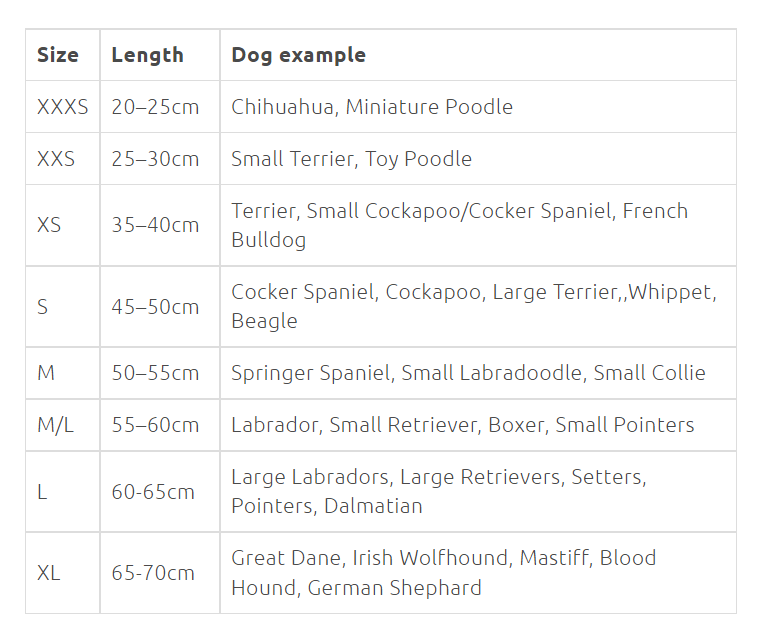763x636 pixels.
Task: Click the 25–30cm length cell
Action: pyautogui.click(x=155, y=159)
